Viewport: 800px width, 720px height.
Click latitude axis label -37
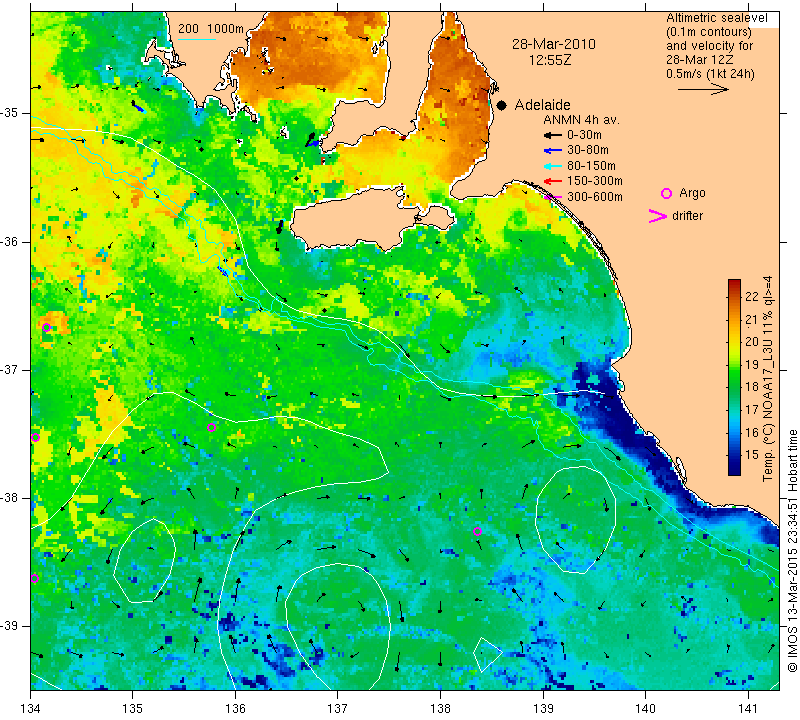click(10, 369)
